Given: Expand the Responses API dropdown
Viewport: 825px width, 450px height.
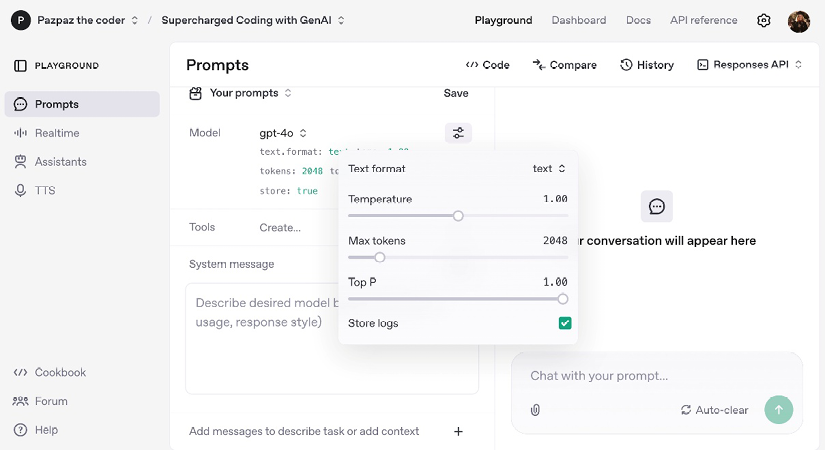Looking at the screenshot, I should click(749, 65).
